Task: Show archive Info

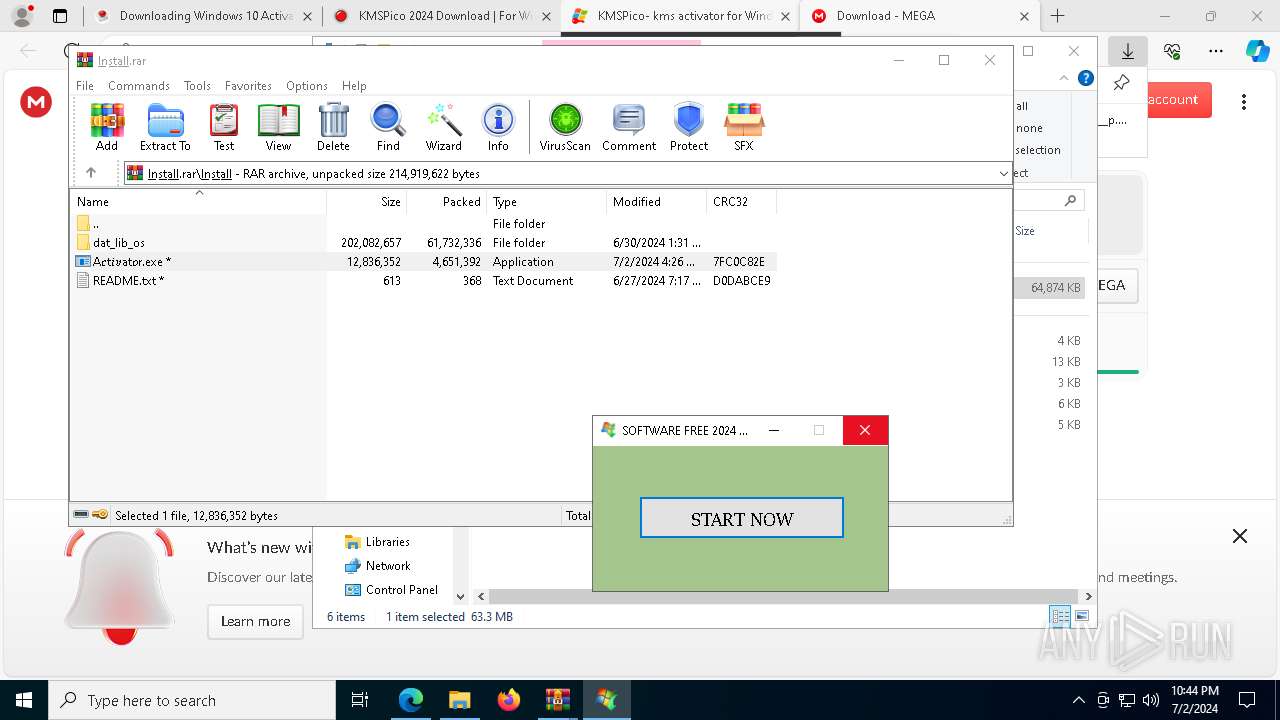Action: click(498, 127)
